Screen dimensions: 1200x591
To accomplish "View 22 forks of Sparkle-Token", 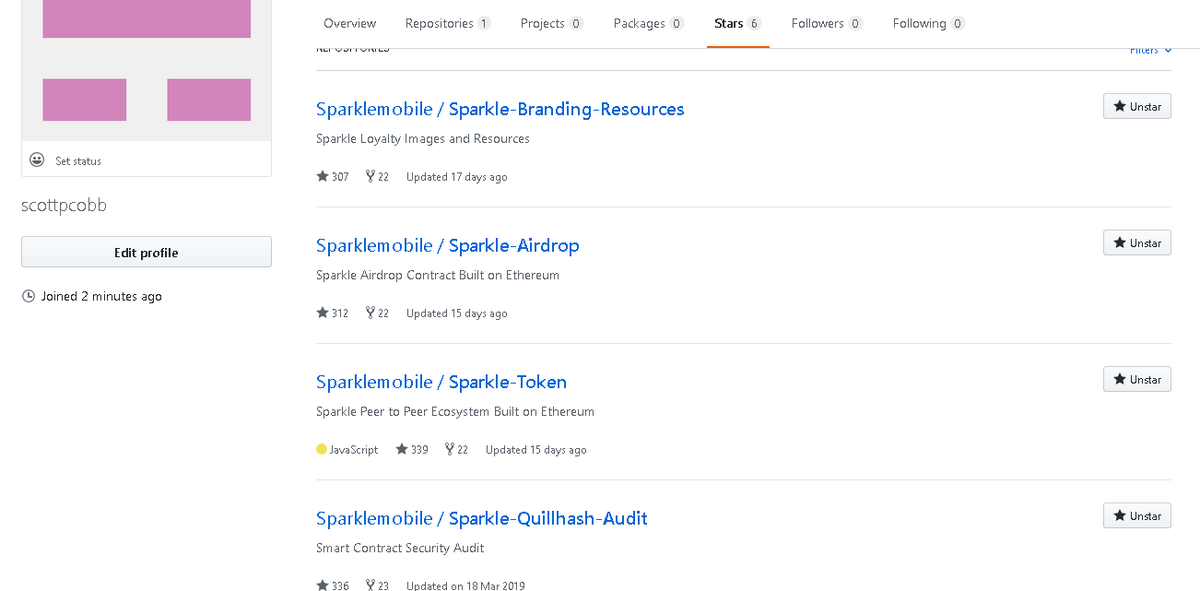I will click(x=456, y=450).
